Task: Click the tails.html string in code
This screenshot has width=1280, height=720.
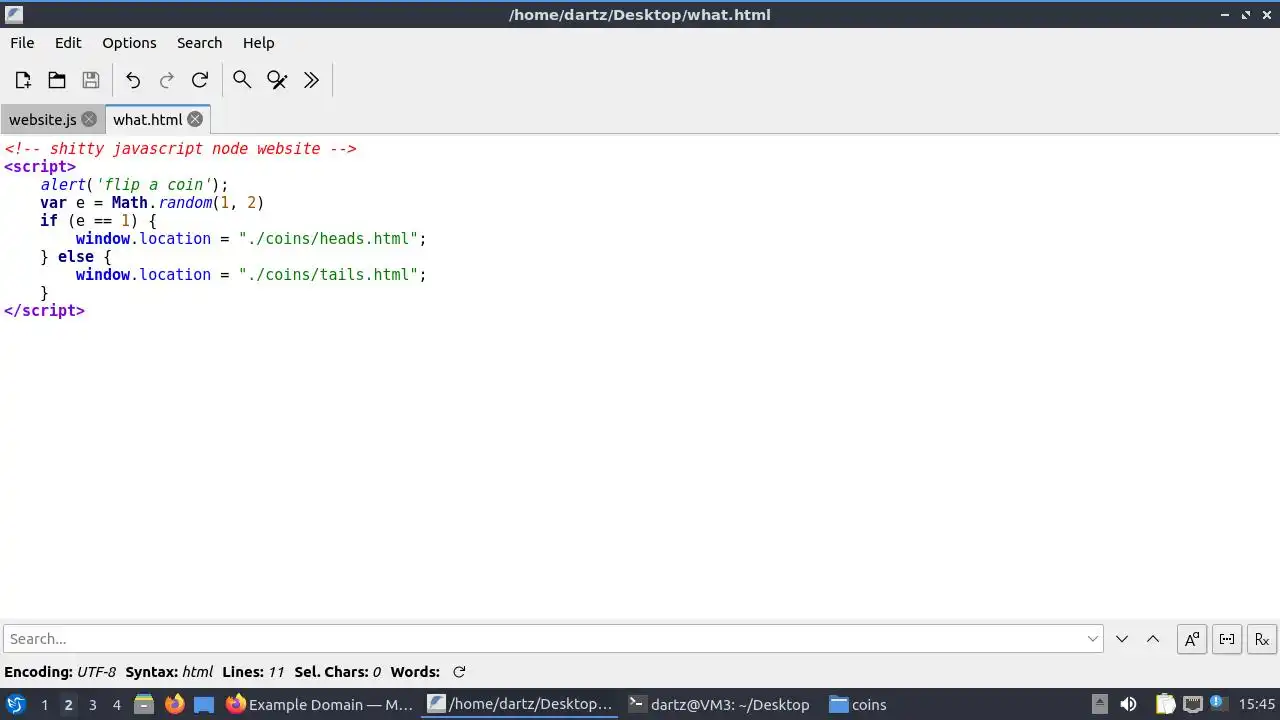Action: [328, 275]
